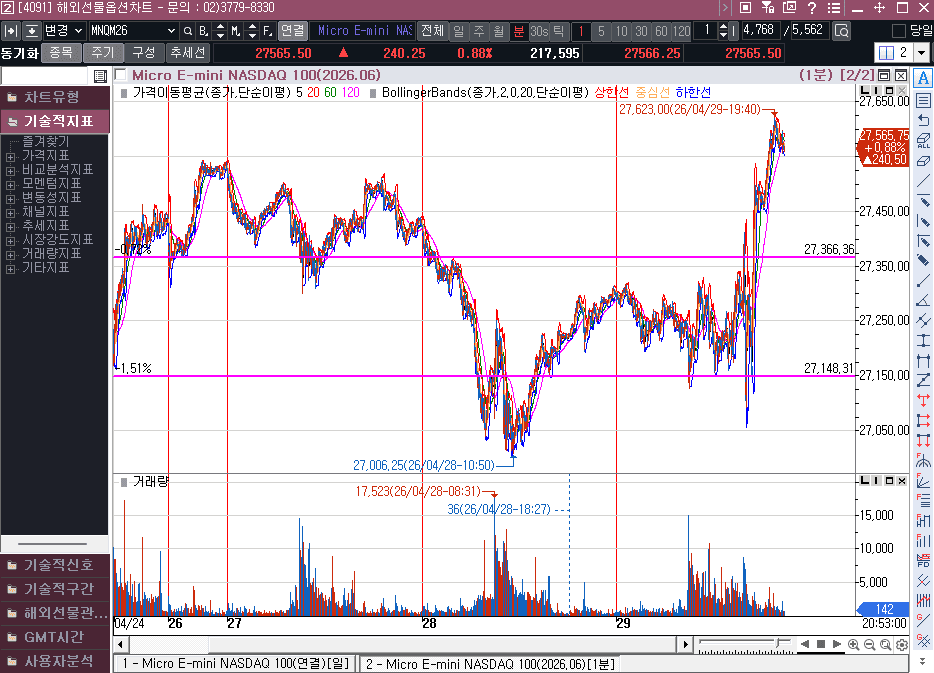Viewport: 934px width, 673px height.
Task: Select the trend line drawing tool
Action: [923, 180]
